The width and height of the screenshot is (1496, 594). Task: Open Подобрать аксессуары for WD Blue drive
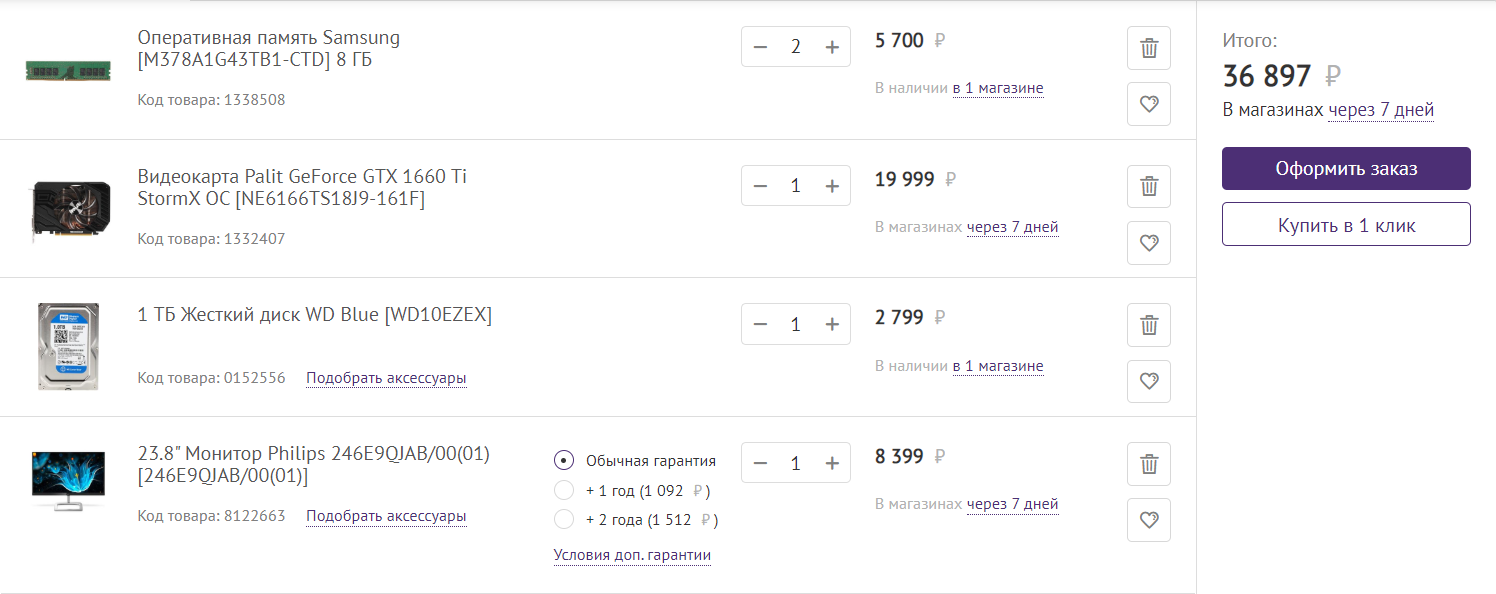click(386, 378)
